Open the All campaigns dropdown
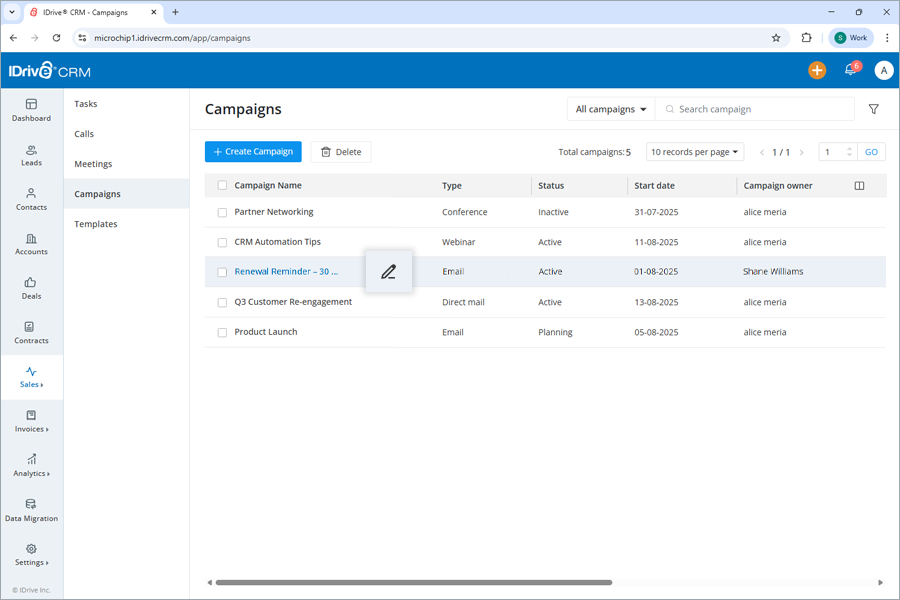 point(610,108)
